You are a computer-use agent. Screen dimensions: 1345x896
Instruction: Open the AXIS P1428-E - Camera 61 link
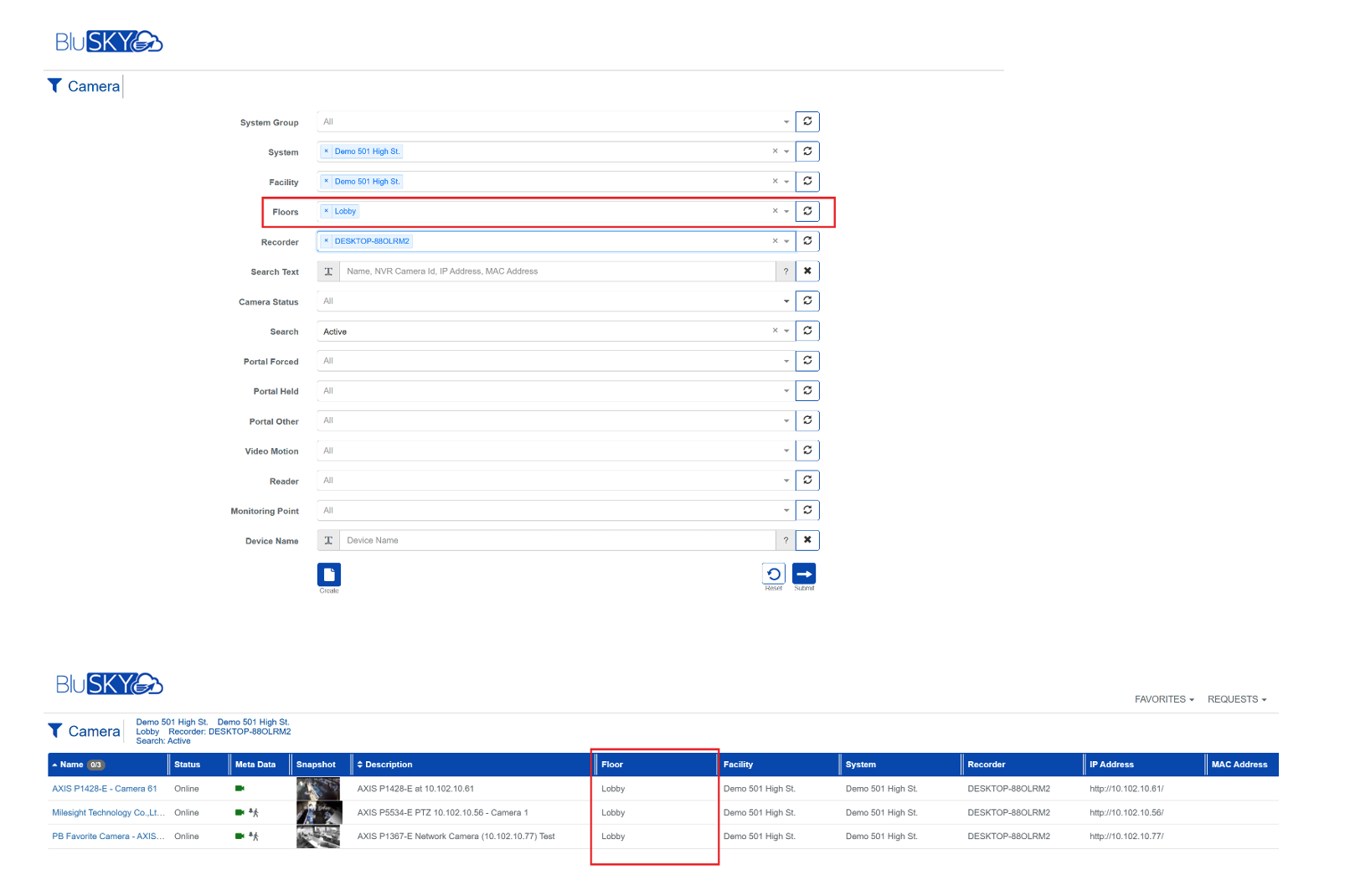pyautogui.click(x=103, y=788)
